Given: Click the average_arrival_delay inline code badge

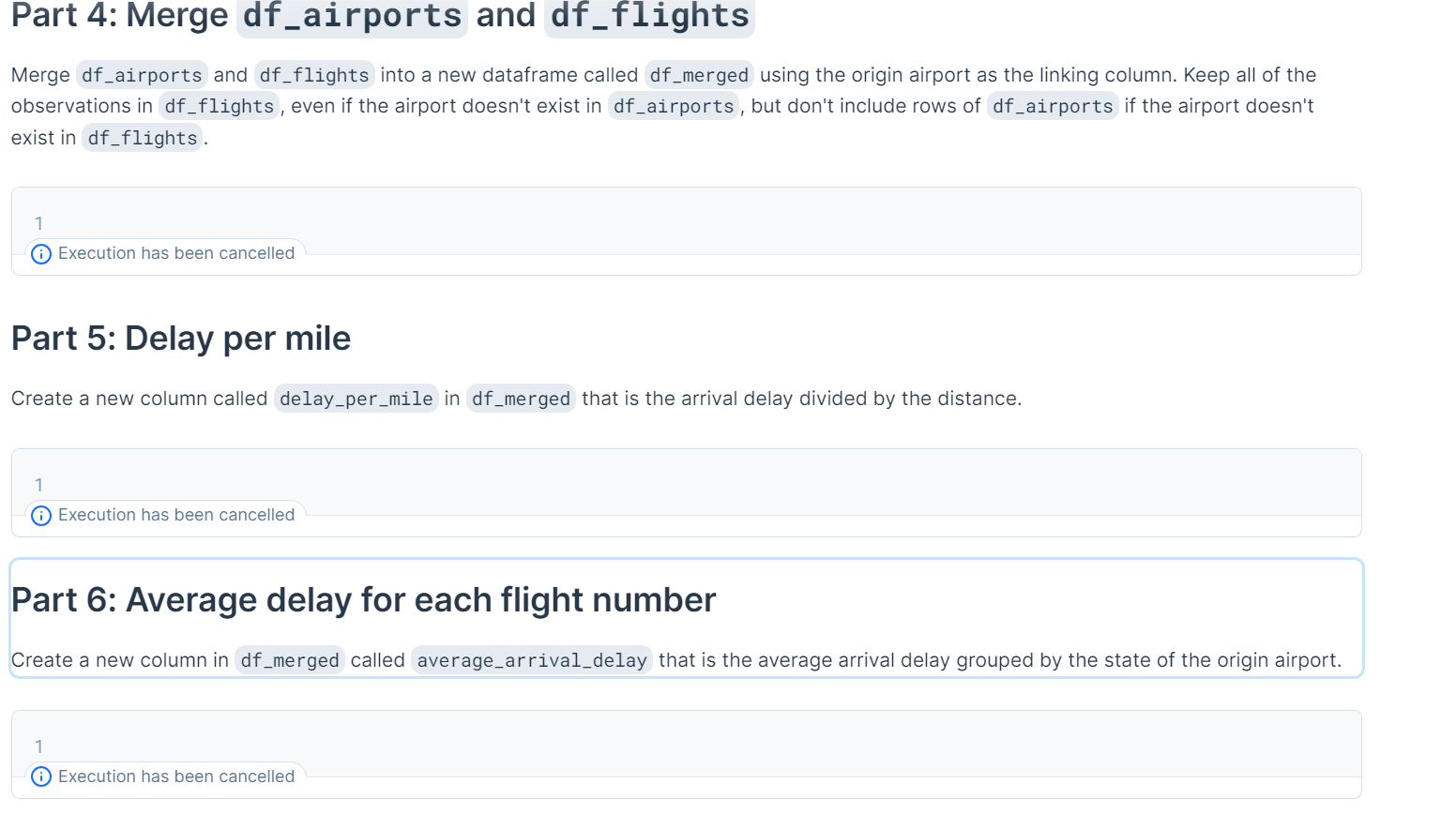Looking at the screenshot, I should (x=531, y=659).
